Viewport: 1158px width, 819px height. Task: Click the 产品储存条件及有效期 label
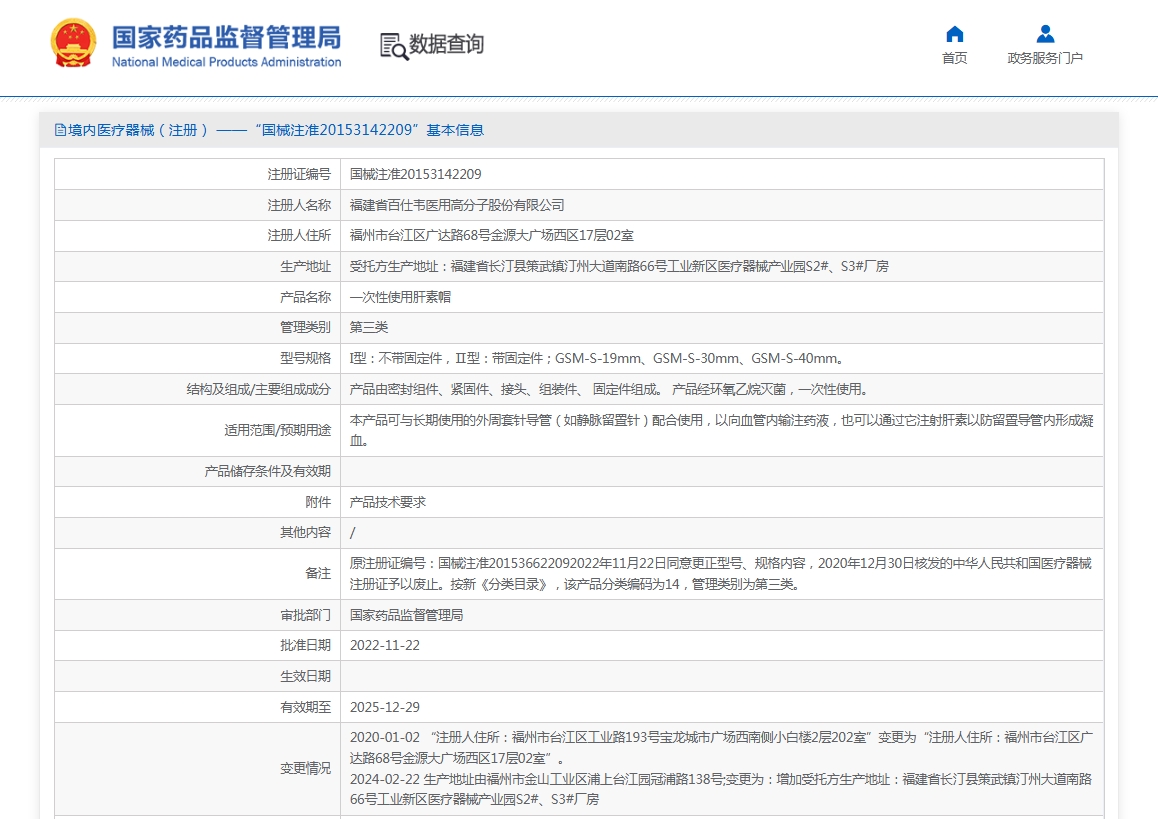(x=267, y=471)
